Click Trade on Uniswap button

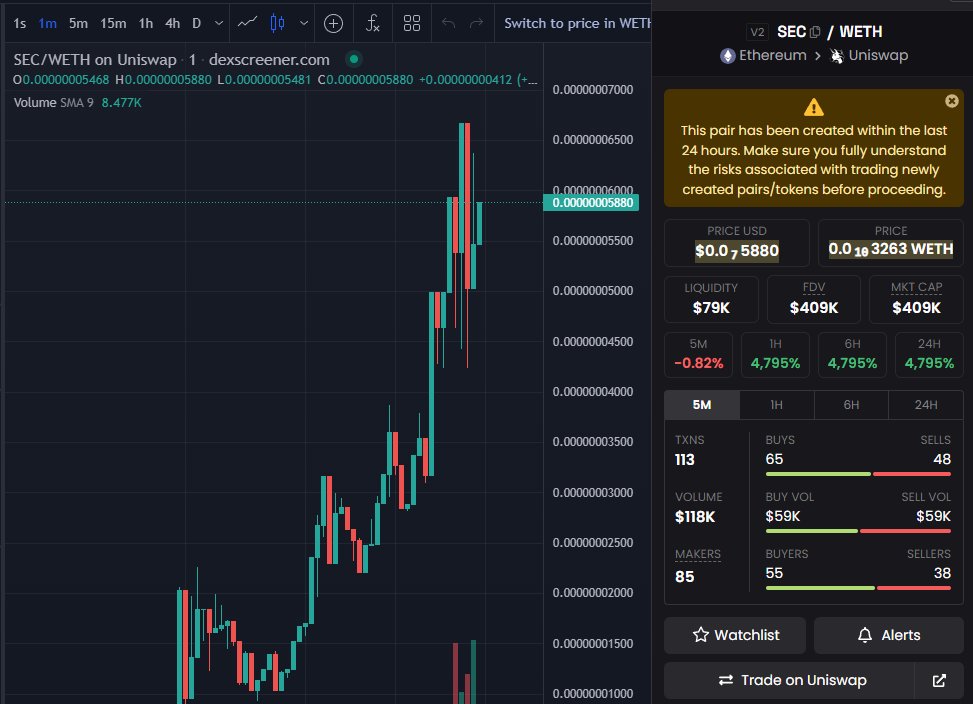(x=789, y=680)
